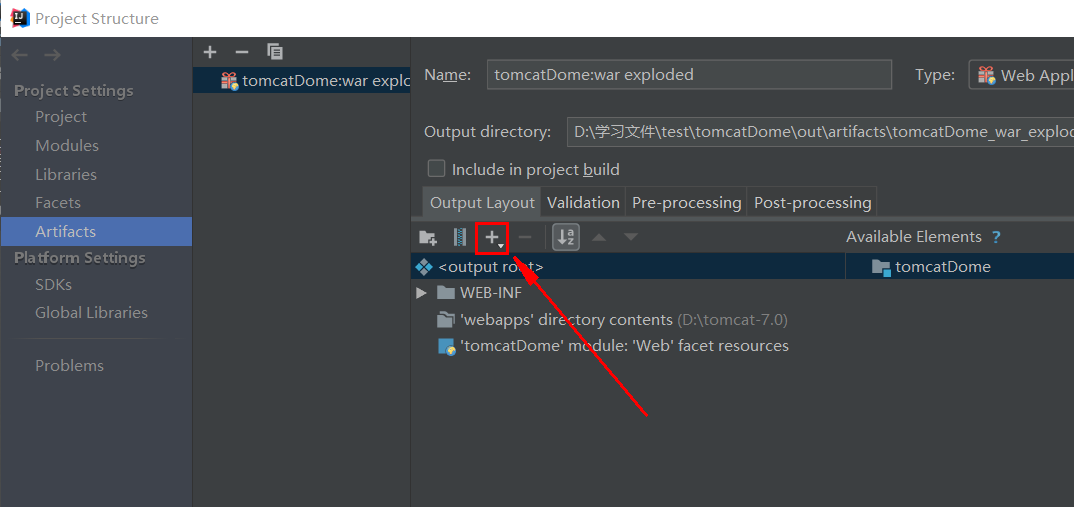
Task: Open the Modules settings page
Action: click(x=67, y=145)
